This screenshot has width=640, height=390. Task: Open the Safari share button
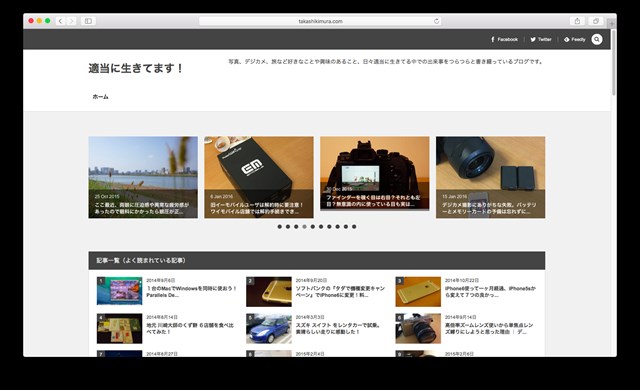point(577,21)
